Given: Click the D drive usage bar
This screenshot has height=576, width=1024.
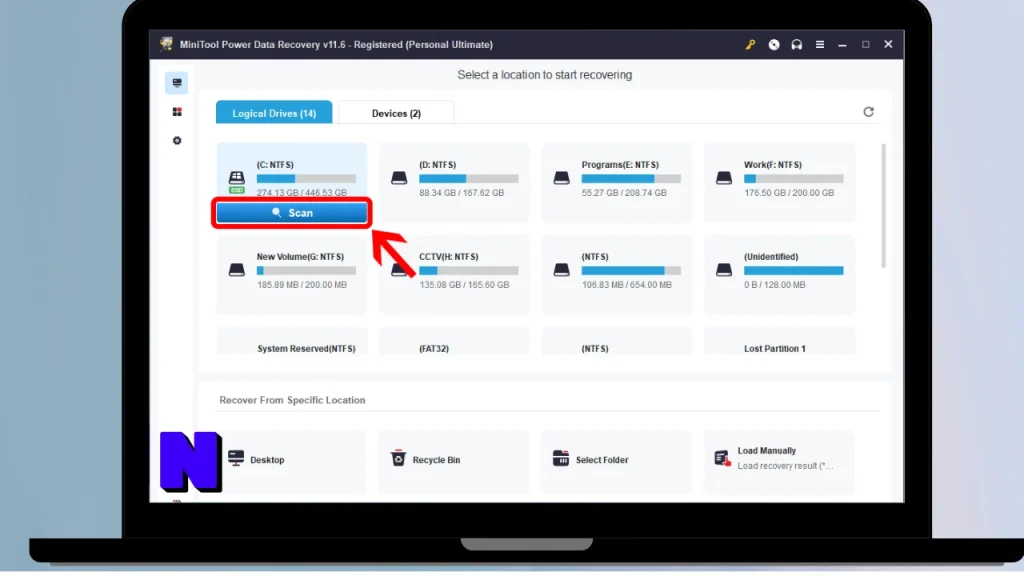Looking at the screenshot, I should coord(469,179).
